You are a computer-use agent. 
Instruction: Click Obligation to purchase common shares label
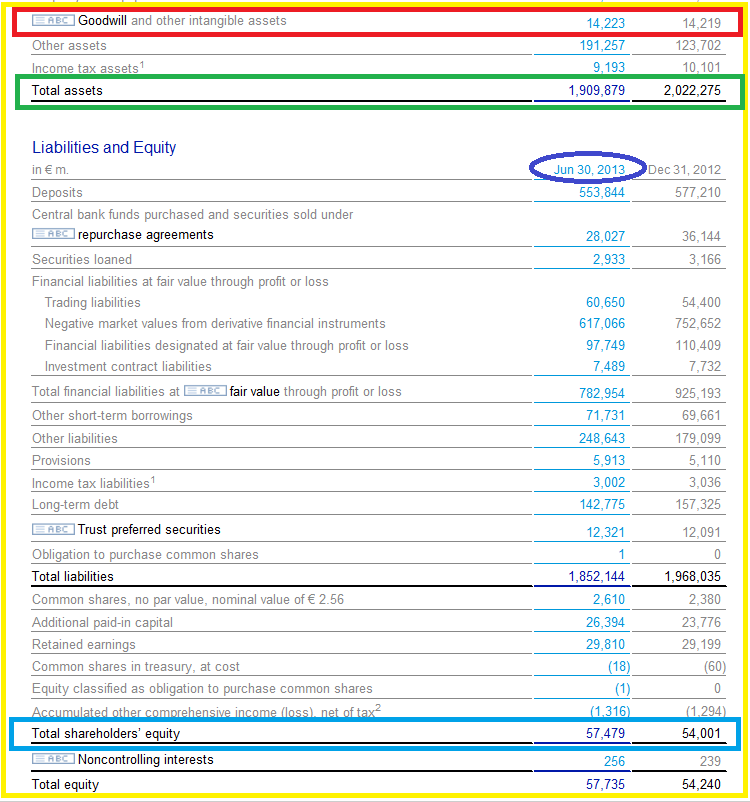pos(145,554)
